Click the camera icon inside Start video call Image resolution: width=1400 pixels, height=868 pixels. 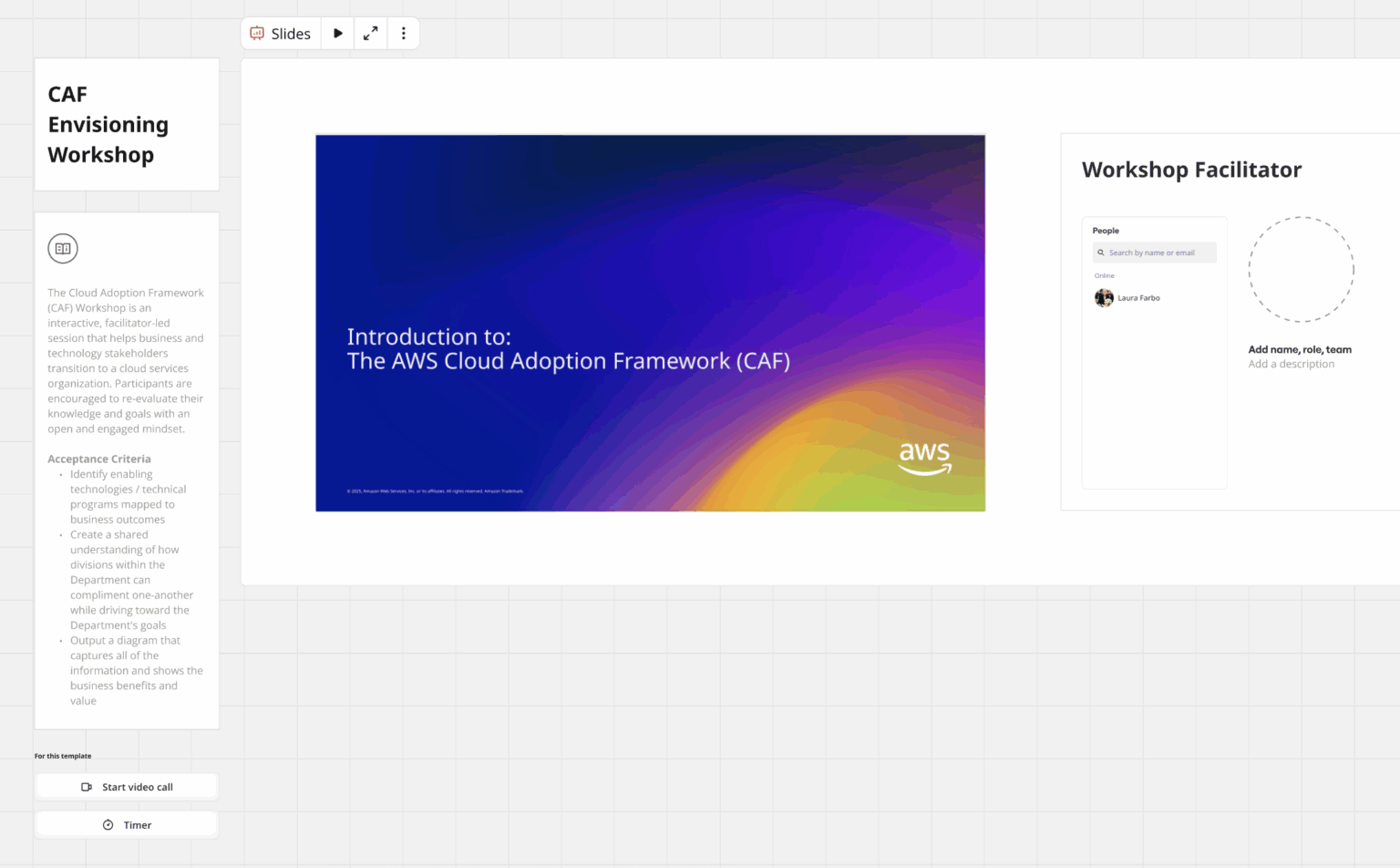point(86,786)
